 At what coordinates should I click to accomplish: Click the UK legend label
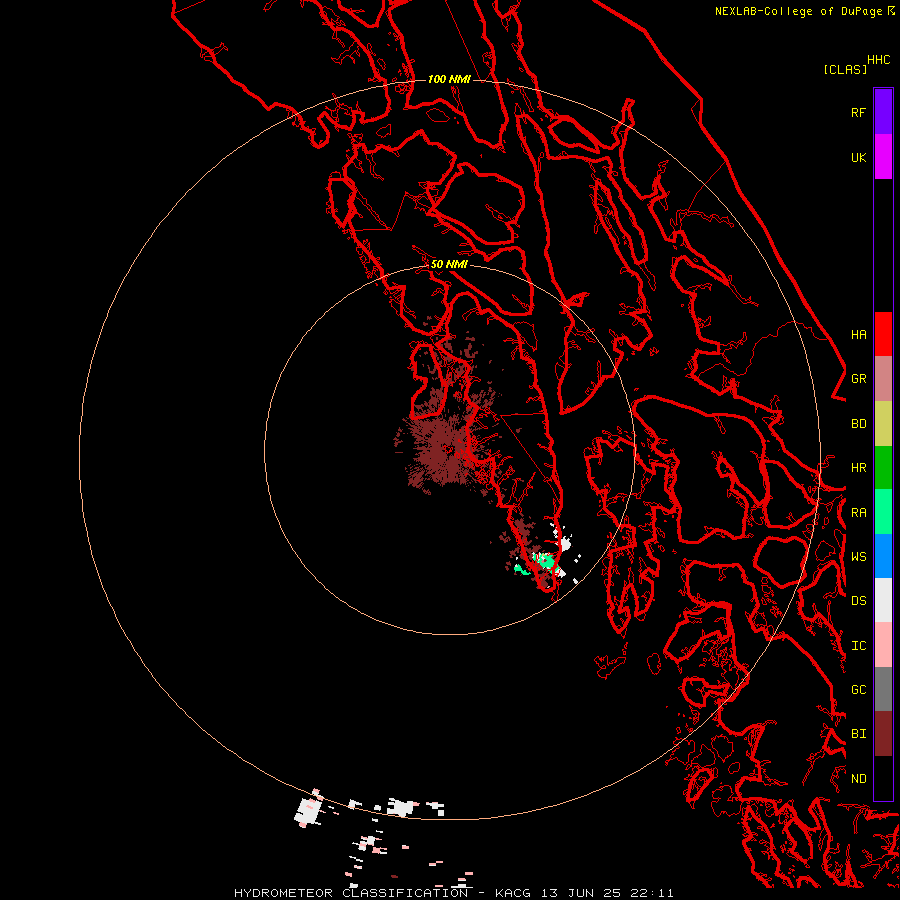[858, 157]
